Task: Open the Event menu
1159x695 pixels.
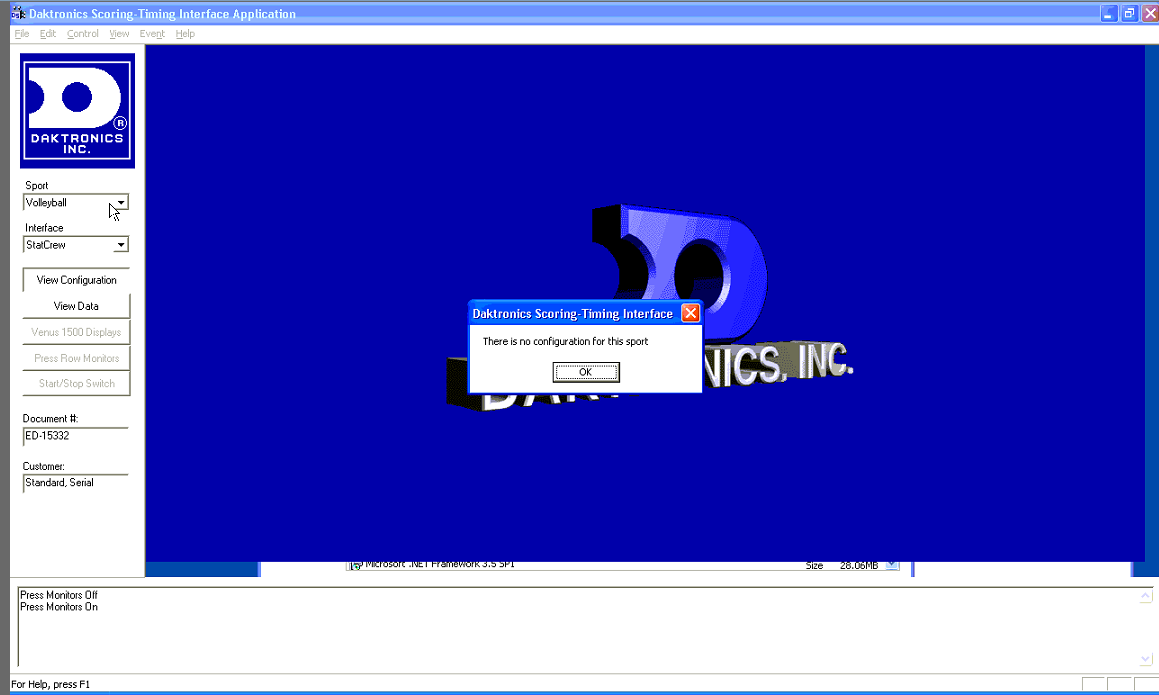Action: coord(152,34)
